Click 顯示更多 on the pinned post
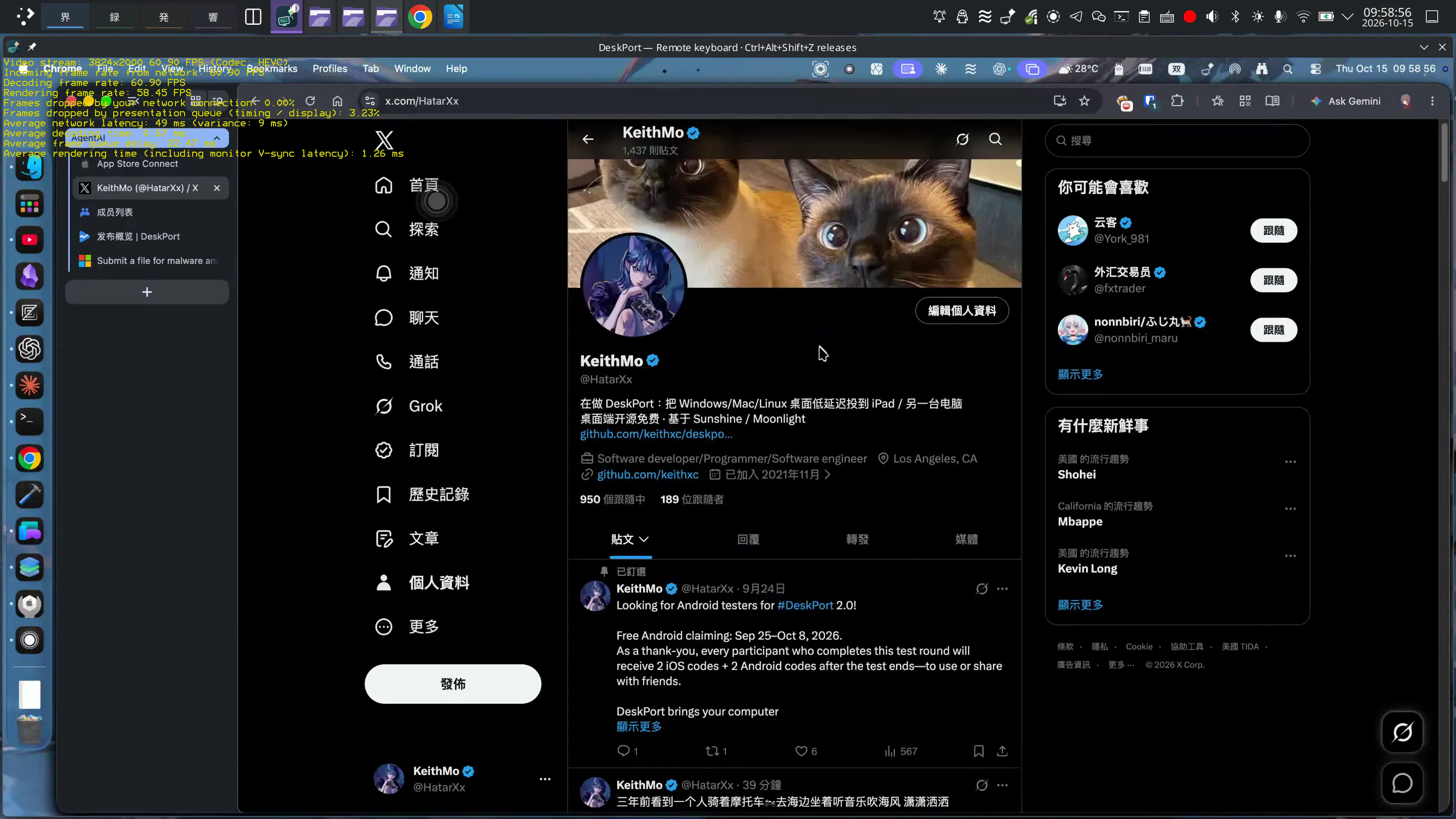Viewport: 1456px width, 819px height. tap(639, 727)
